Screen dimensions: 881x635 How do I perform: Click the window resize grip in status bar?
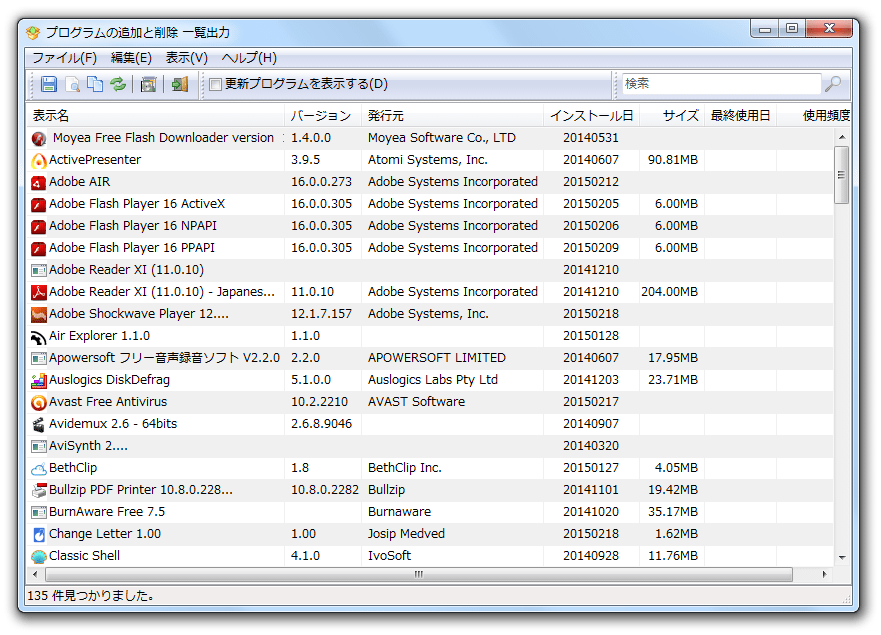(846, 600)
